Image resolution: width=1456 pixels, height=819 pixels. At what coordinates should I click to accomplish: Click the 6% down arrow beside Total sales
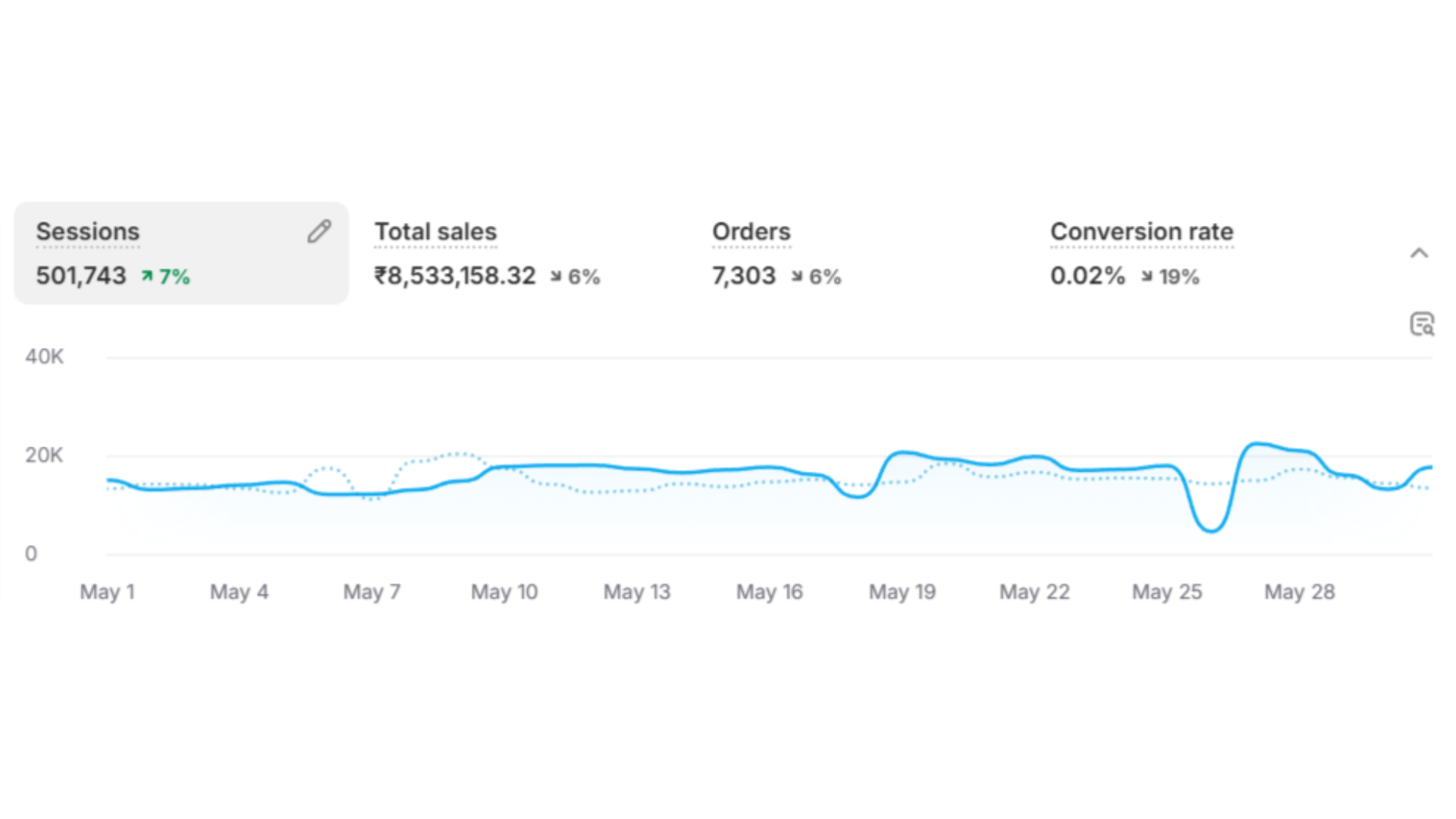click(x=556, y=276)
